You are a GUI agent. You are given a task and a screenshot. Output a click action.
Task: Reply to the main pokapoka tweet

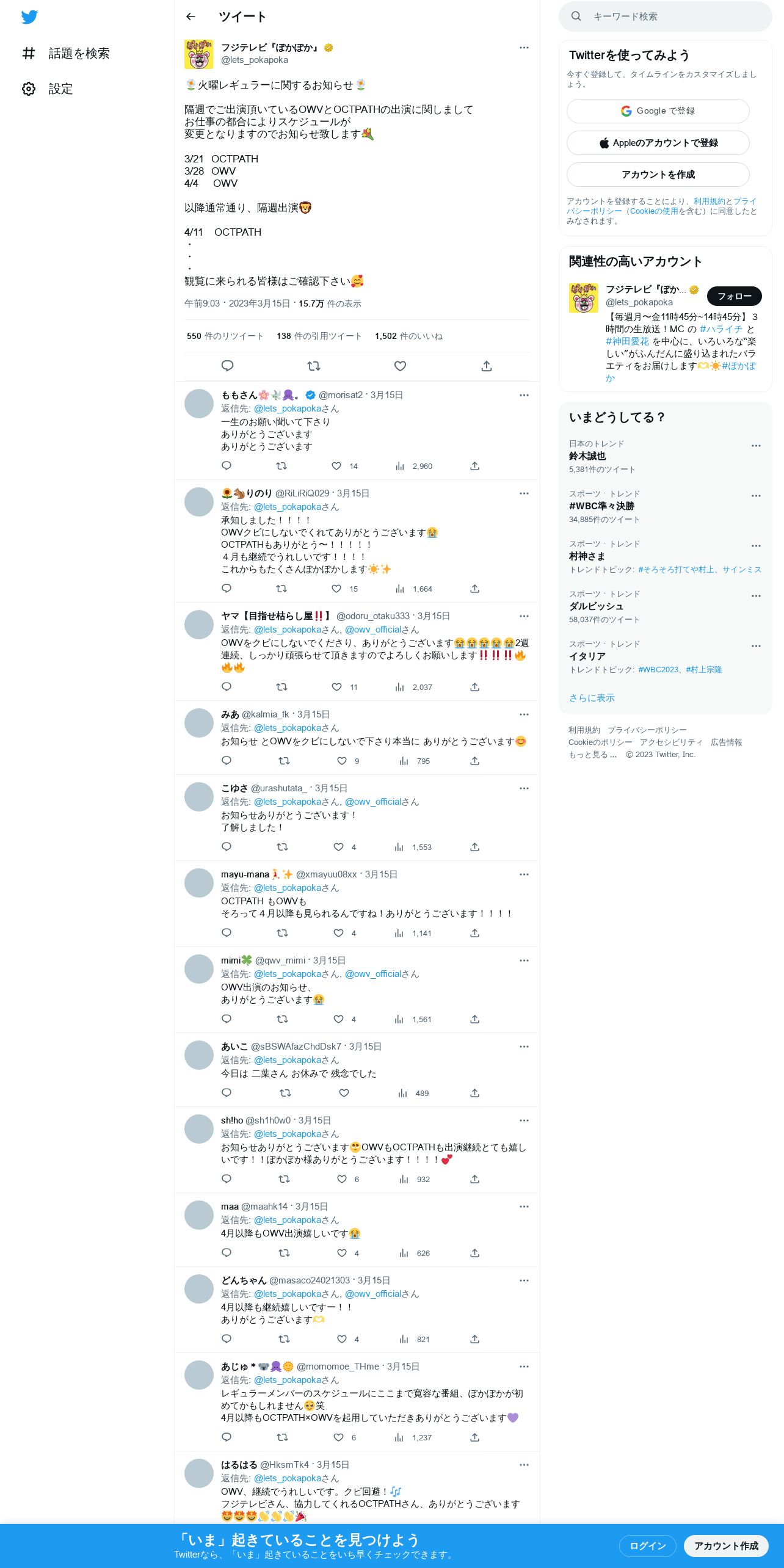pos(227,366)
